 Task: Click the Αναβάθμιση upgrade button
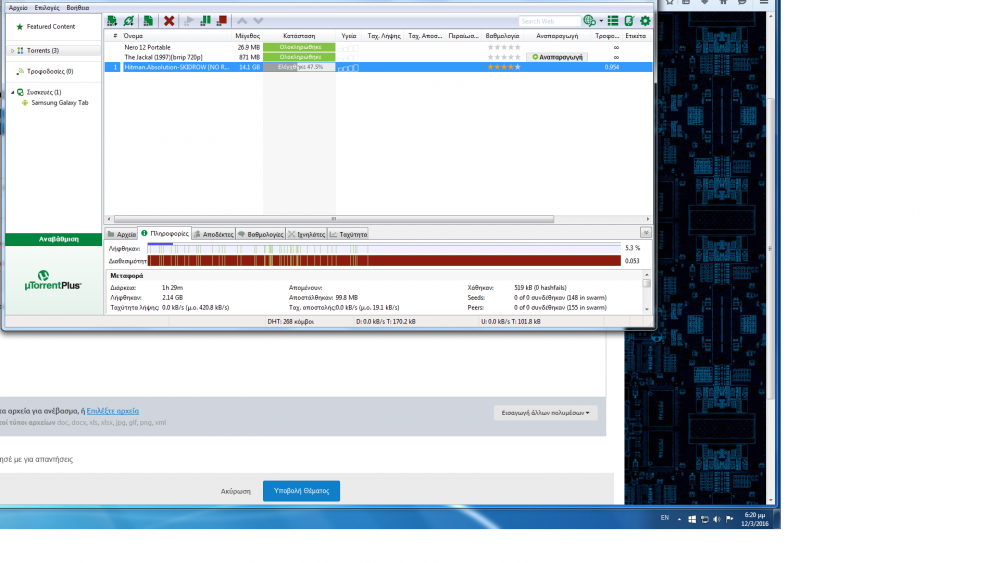click(x=54, y=239)
